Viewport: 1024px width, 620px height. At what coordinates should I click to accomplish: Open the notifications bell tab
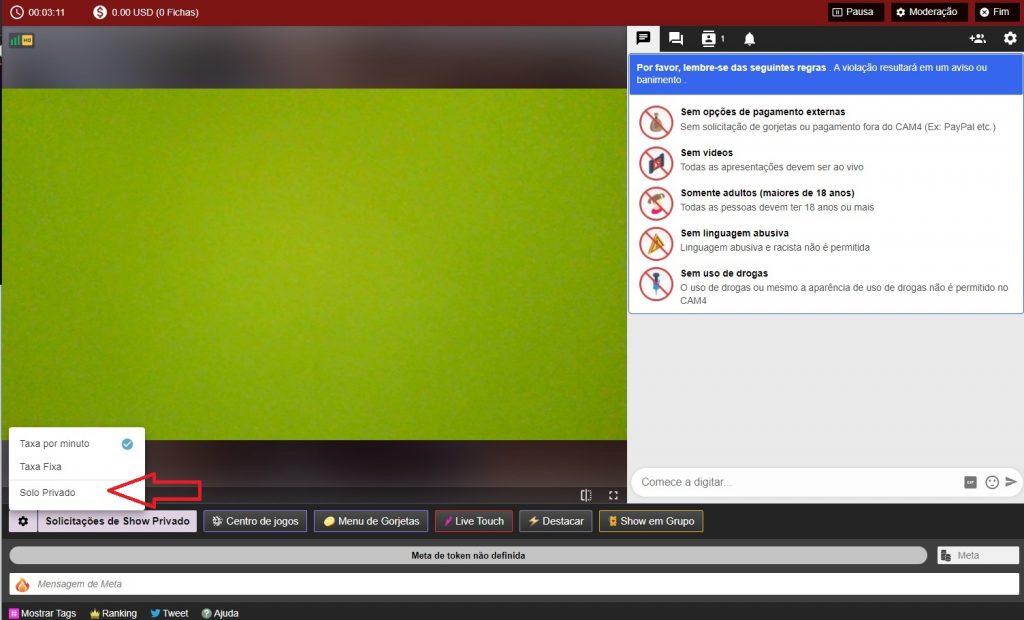pos(749,39)
